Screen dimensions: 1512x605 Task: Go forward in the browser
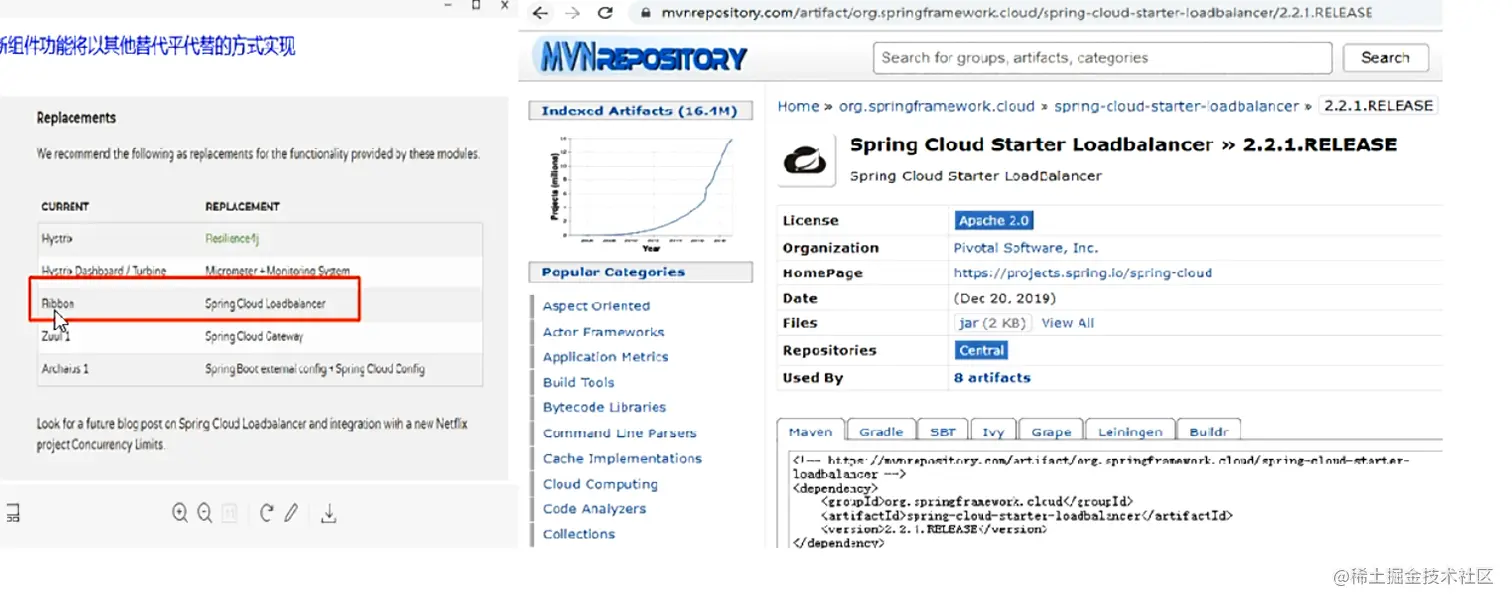click(572, 13)
